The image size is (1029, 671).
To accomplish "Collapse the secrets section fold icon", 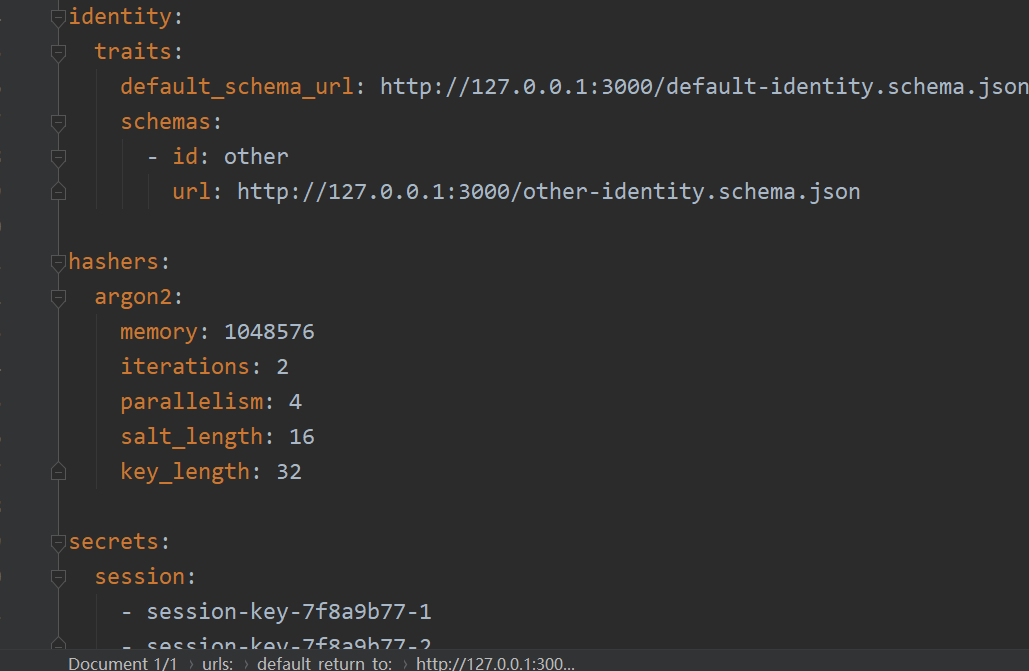I will tap(58, 541).
